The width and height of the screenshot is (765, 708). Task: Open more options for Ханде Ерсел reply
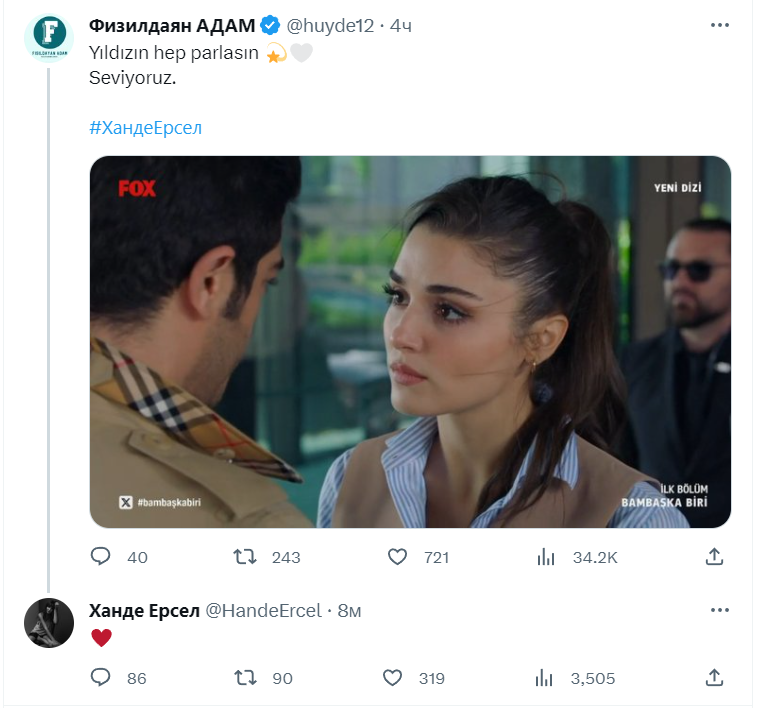719,610
